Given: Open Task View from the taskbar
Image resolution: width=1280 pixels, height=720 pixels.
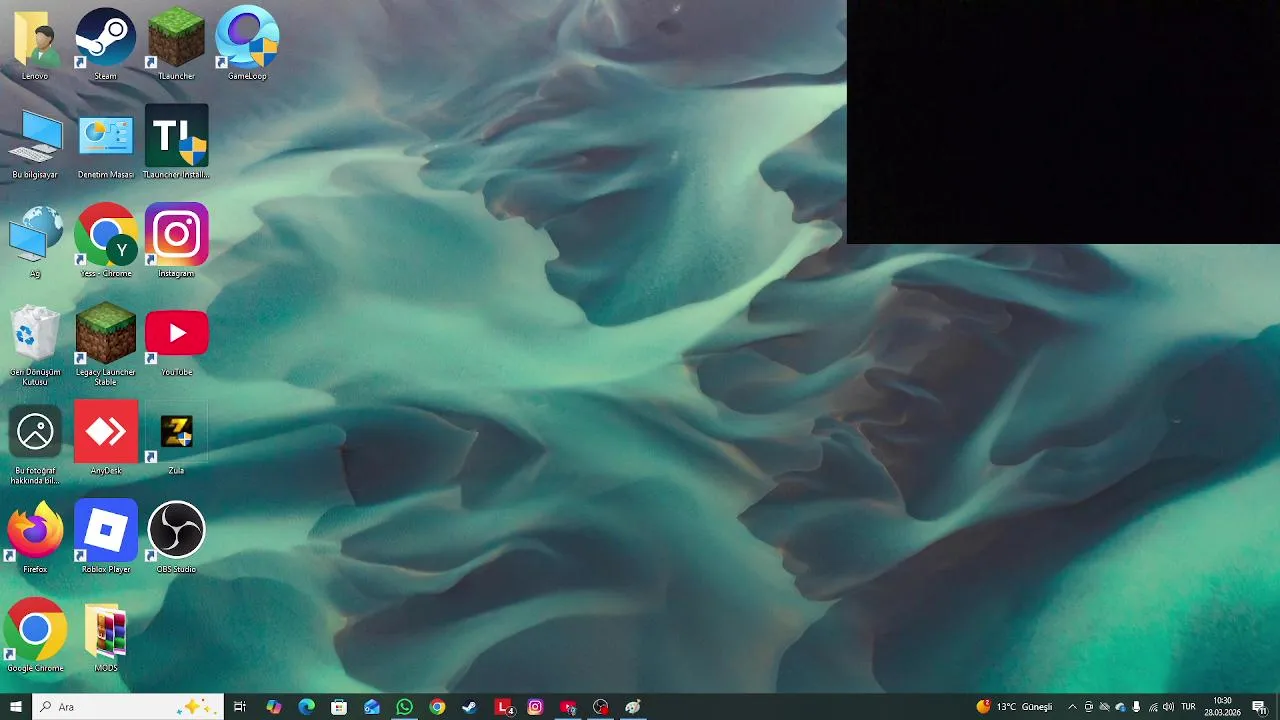Looking at the screenshot, I should pos(240,707).
